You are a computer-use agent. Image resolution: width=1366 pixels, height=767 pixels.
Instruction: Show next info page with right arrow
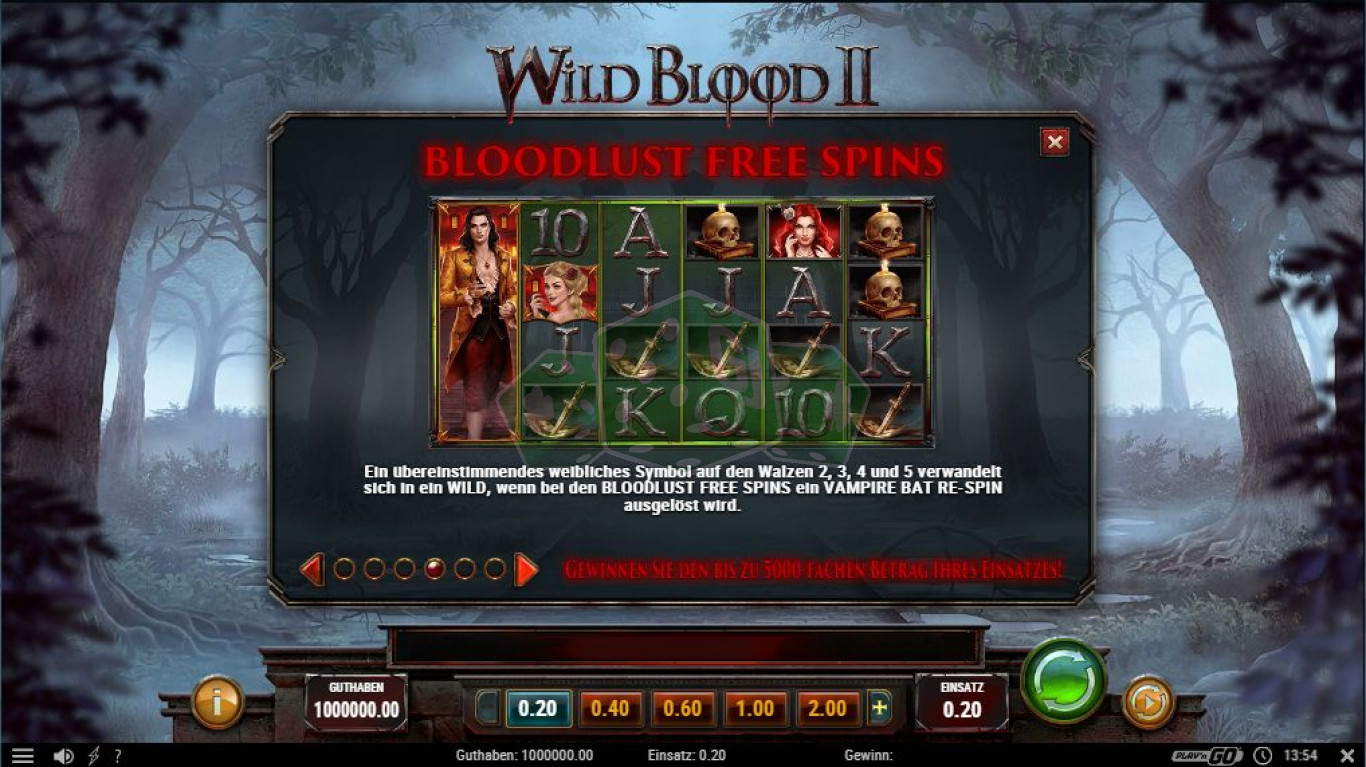(526, 570)
